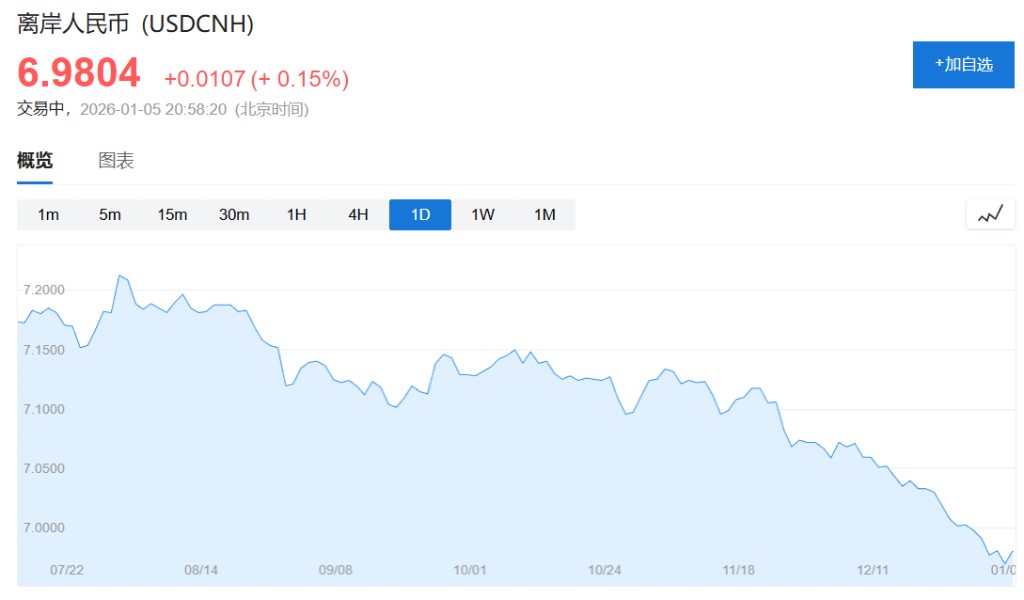Switch chart to 15m interval
1024x600 pixels.
[172, 215]
